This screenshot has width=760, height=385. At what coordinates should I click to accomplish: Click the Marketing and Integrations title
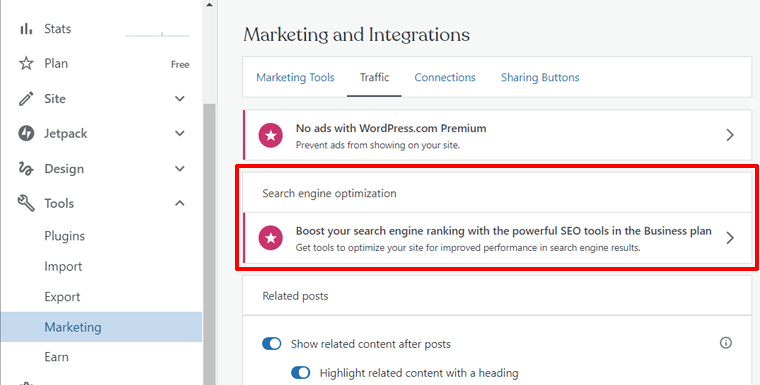(356, 35)
